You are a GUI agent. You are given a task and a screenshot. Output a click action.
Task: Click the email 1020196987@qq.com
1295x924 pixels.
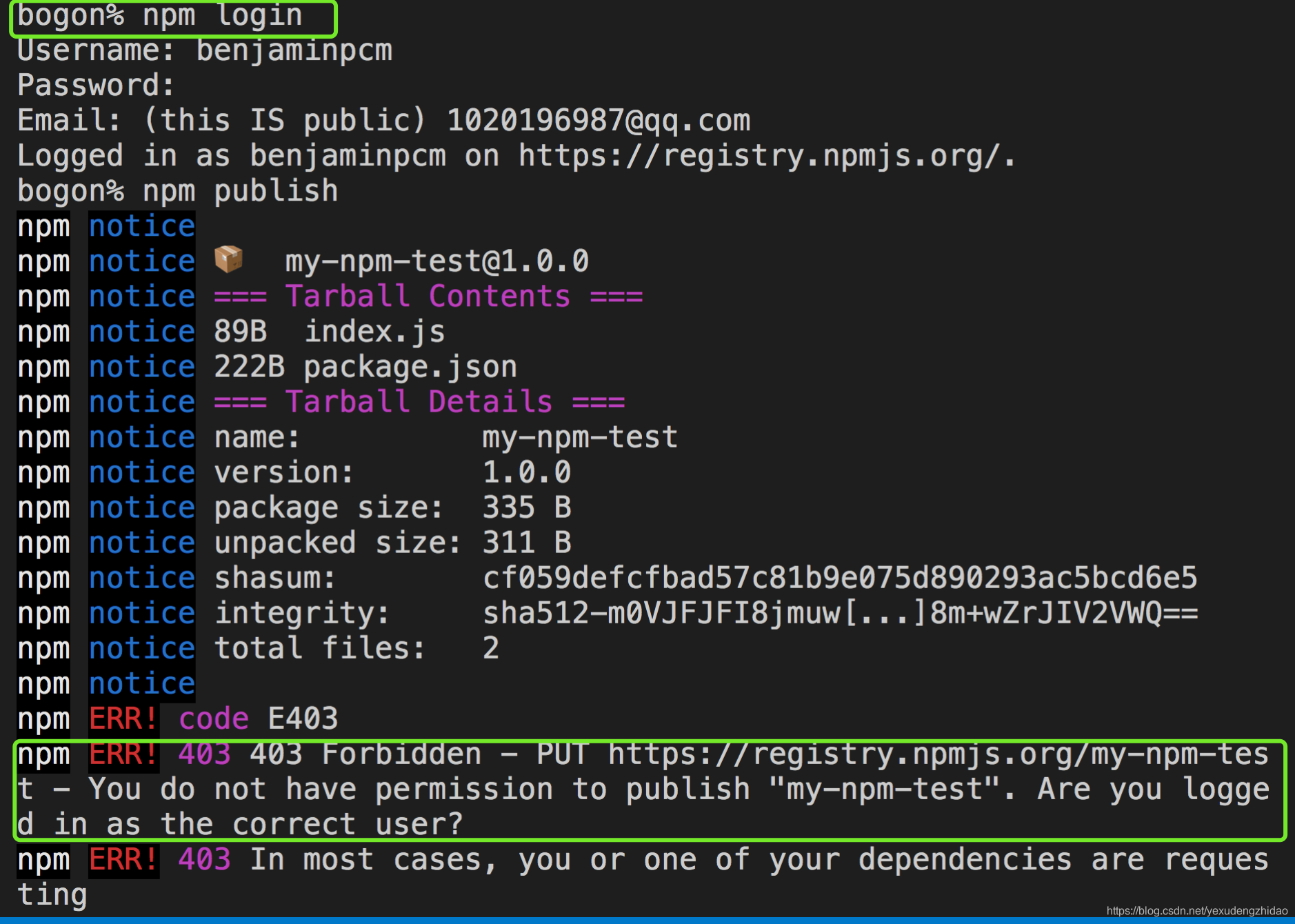[x=599, y=121]
